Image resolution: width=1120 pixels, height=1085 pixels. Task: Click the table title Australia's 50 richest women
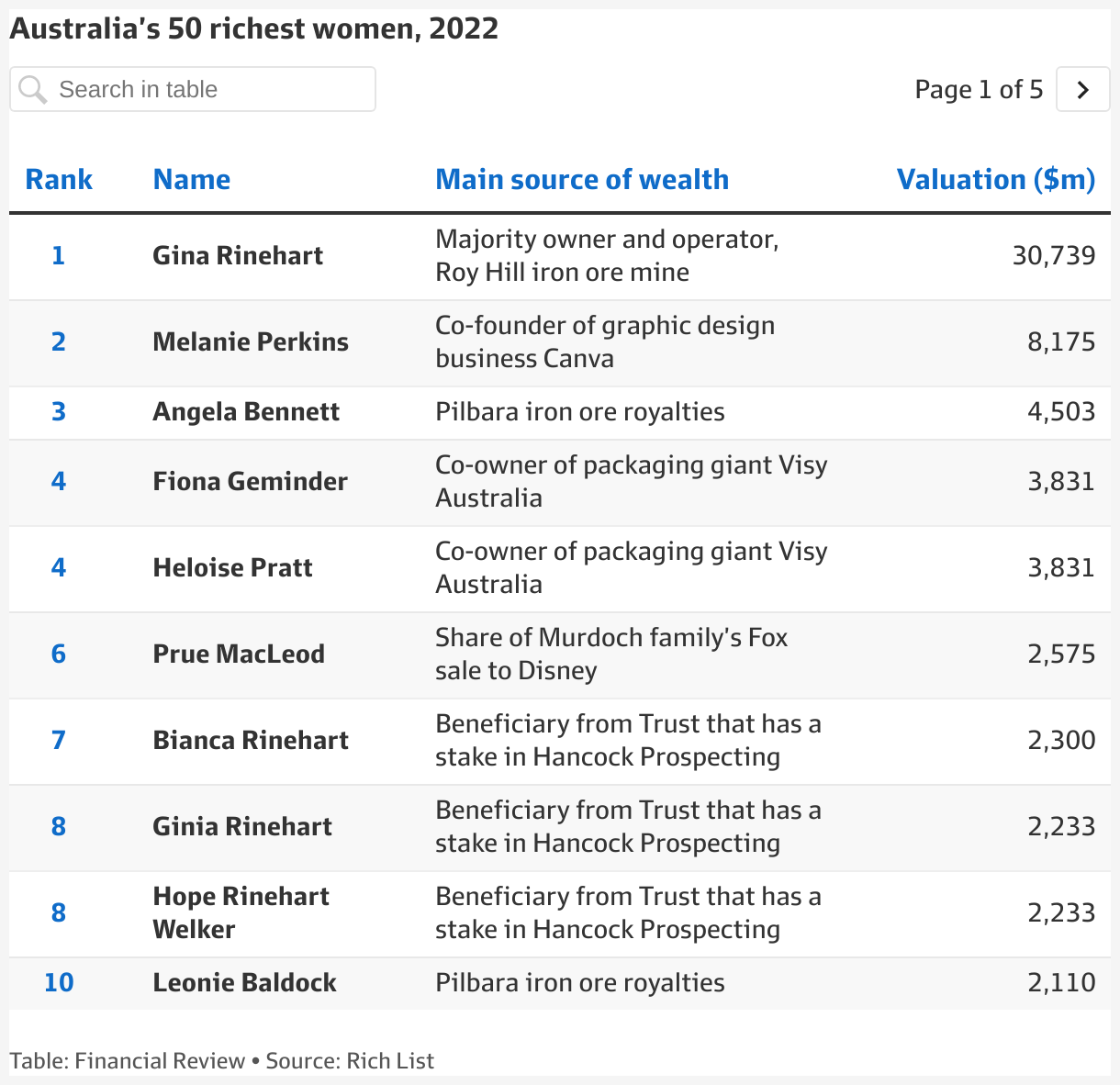coord(254,28)
